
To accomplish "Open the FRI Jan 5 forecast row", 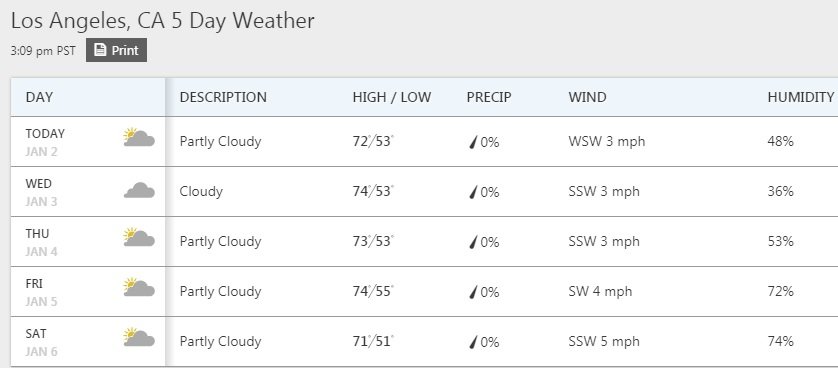I will [x=424, y=291].
